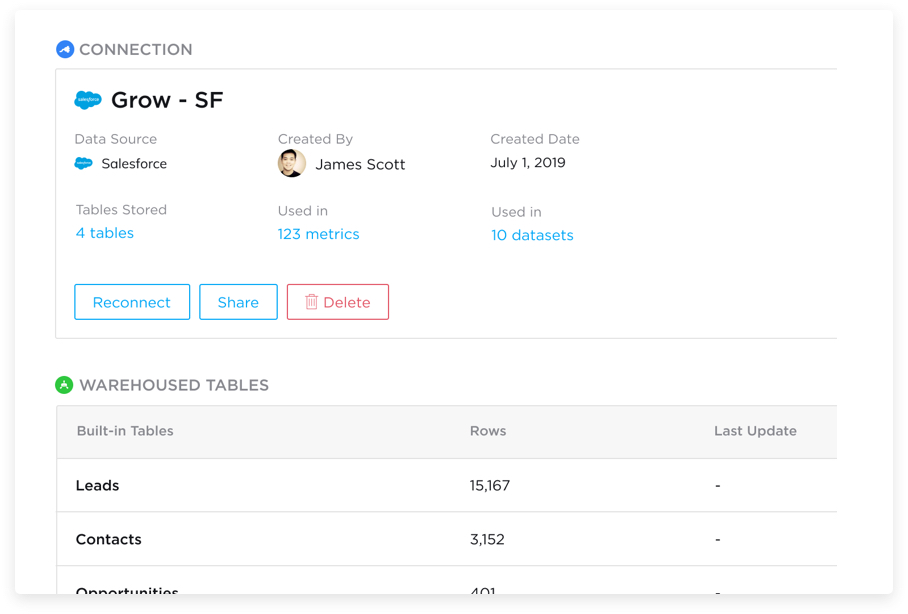Open the 10 datasets link
This screenshot has height=614, width=908.
[532, 235]
